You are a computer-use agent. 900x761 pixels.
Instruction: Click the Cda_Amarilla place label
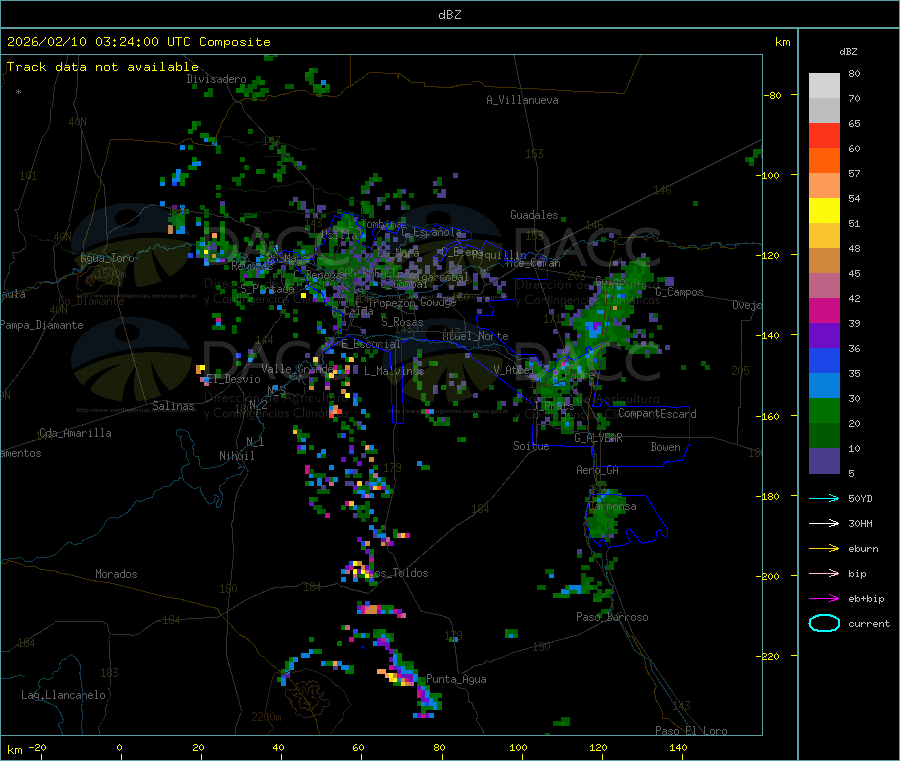pos(75,433)
